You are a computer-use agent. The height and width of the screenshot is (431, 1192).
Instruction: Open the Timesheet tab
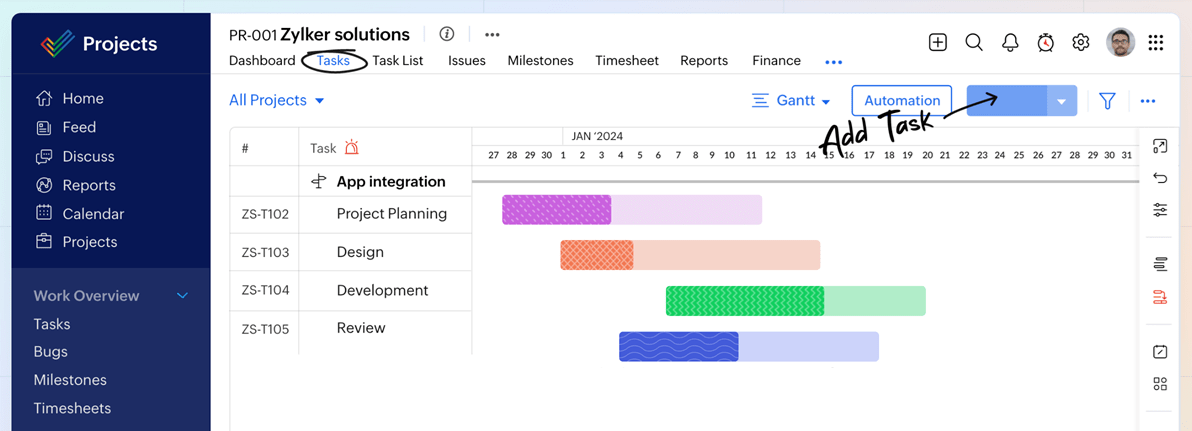pyautogui.click(x=627, y=61)
